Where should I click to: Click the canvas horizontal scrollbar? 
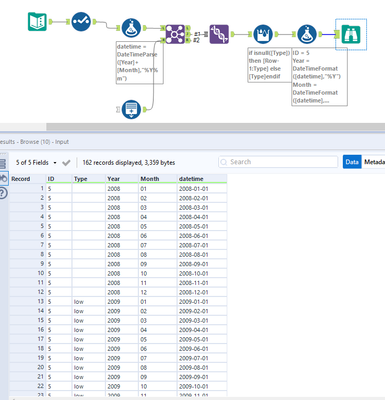tap(215, 127)
